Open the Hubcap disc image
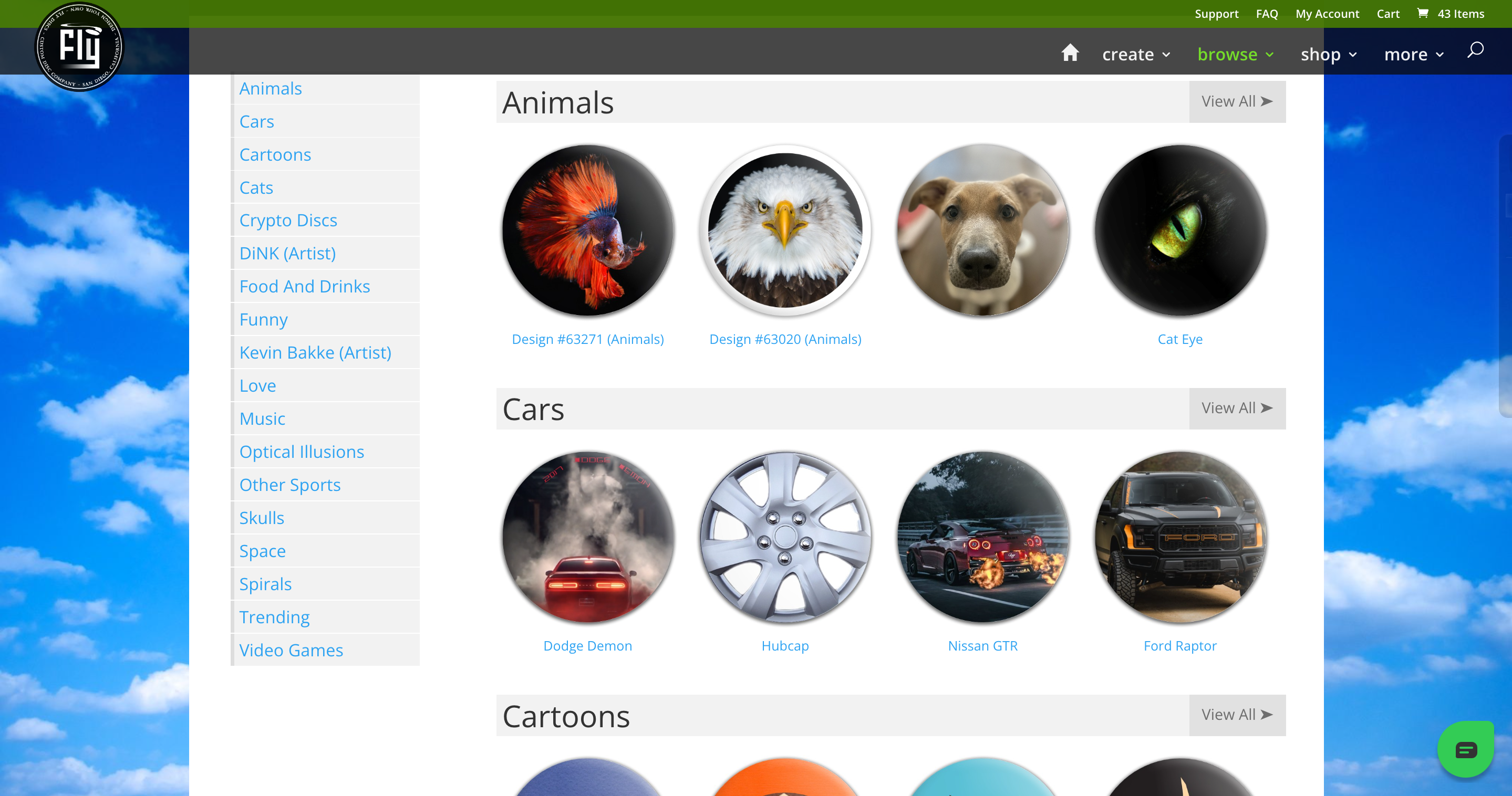Screen dimensions: 1512x796 [x=785, y=537]
